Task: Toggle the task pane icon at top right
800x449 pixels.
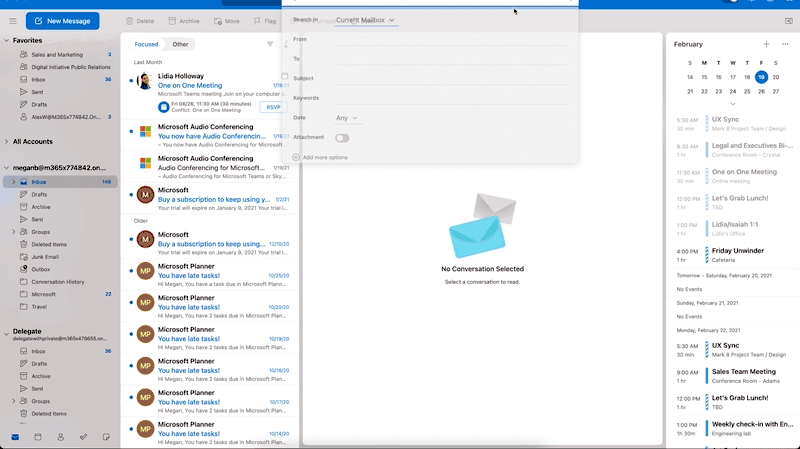Action: [788, 21]
